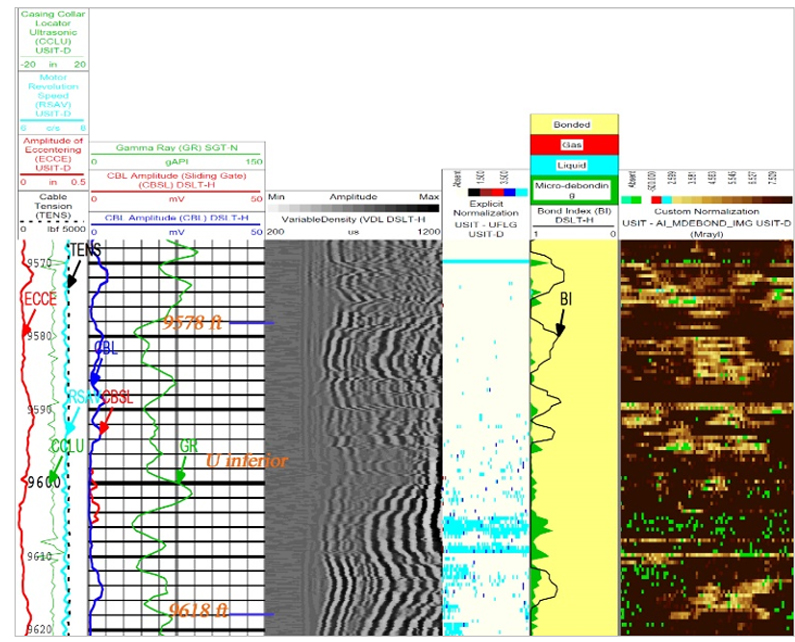The width and height of the screenshot is (795, 642).
Task: Select the green GR curve label
Action: tap(187, 446)
